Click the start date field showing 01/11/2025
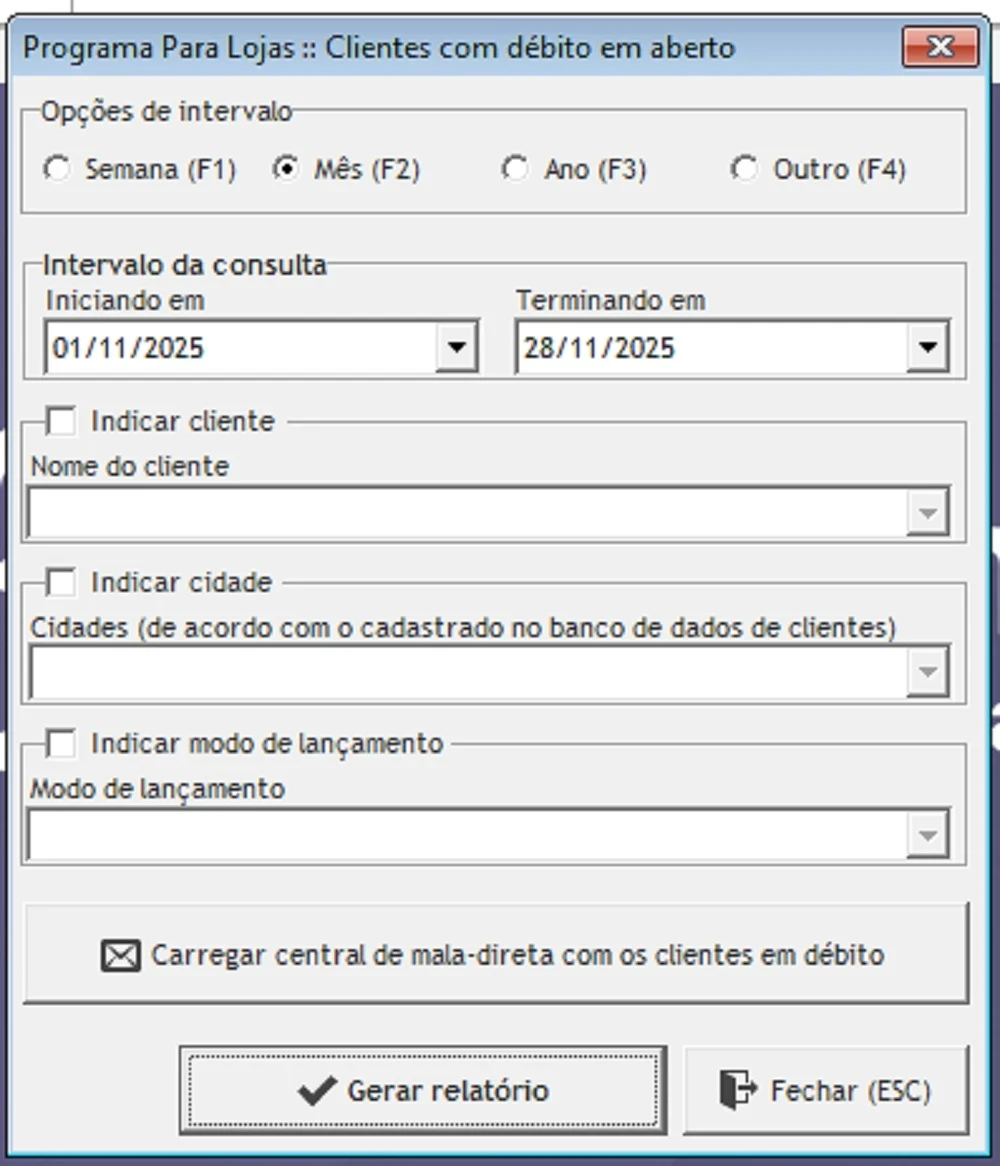Image resolution: width=1000 pixels, height=1166 pixels. (x=240, y=348)
